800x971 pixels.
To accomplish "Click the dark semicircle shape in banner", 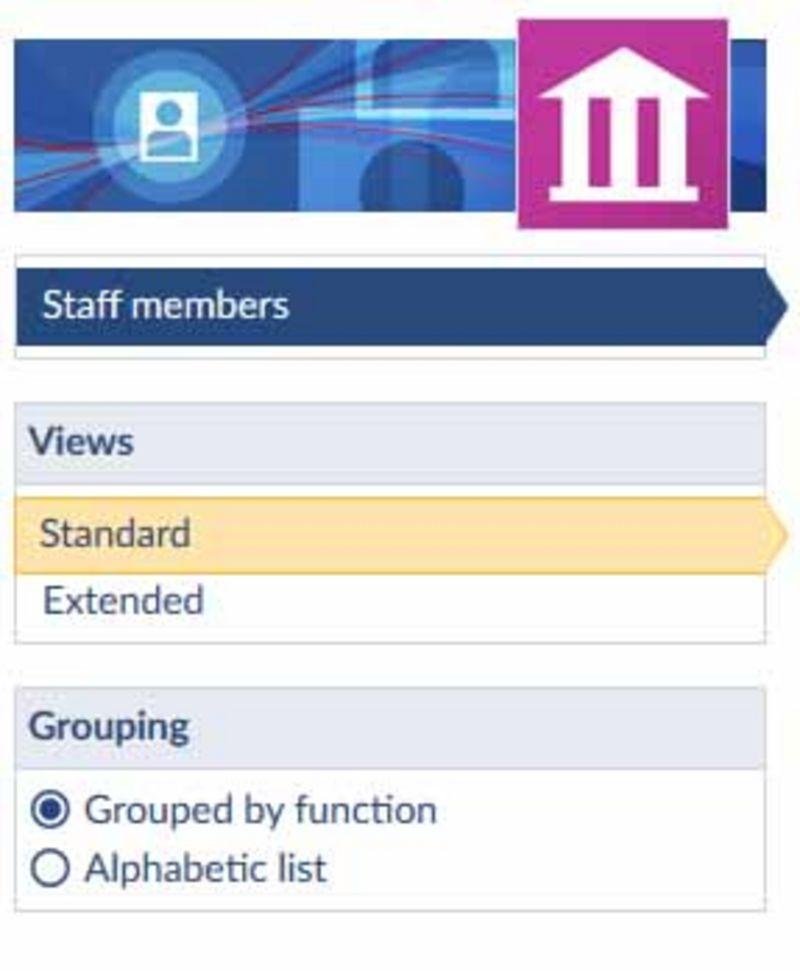I will point(412,178).
